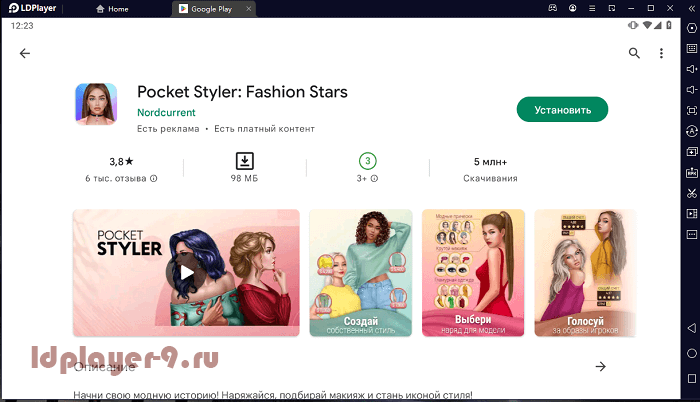Open the three-dot more options menu
The width and height of the screenshot is (700, 402).
661,53
